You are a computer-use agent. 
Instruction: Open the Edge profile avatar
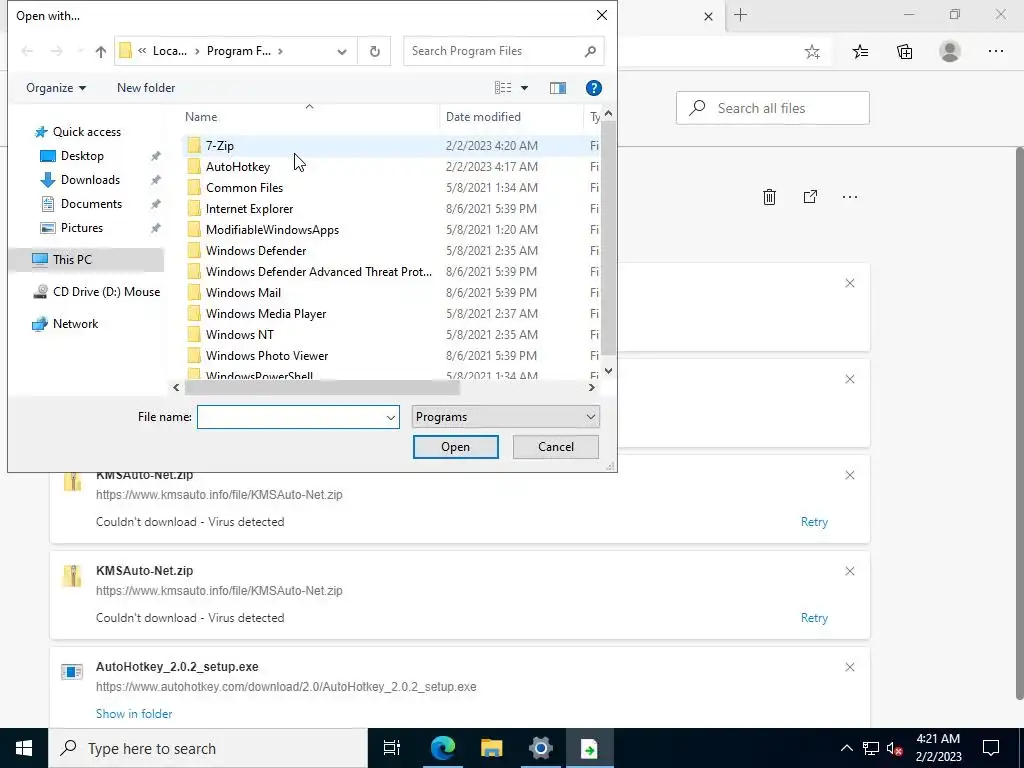point(950,51)
